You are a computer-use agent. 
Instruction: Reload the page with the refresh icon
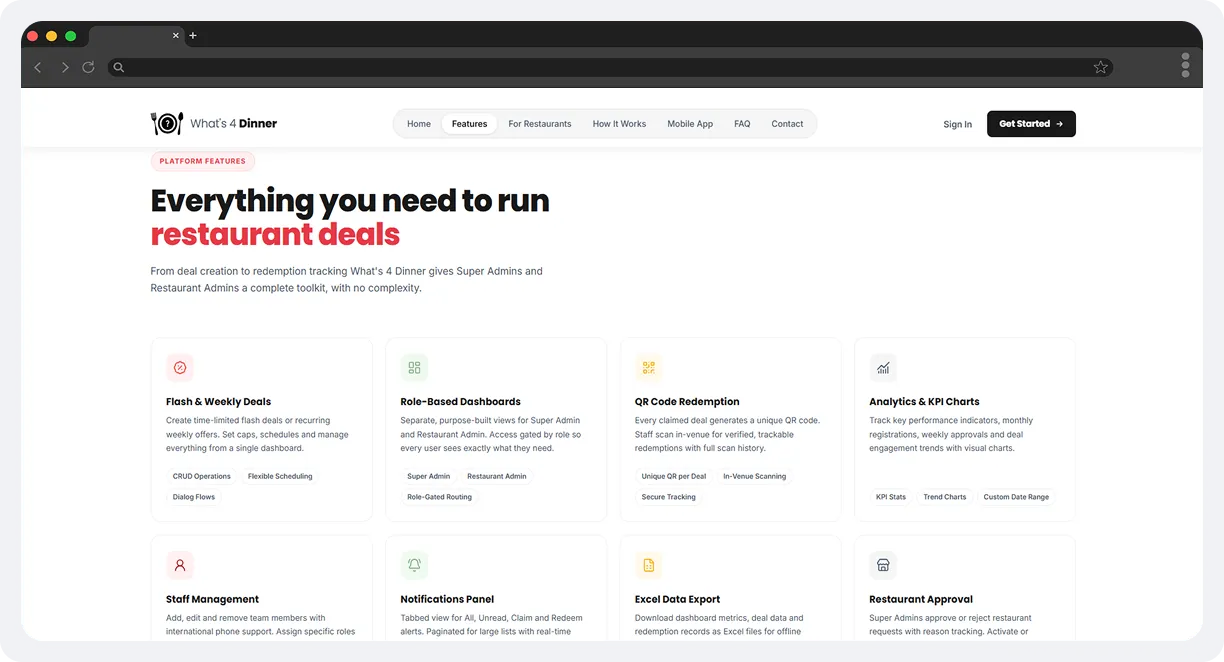(88, 67)
